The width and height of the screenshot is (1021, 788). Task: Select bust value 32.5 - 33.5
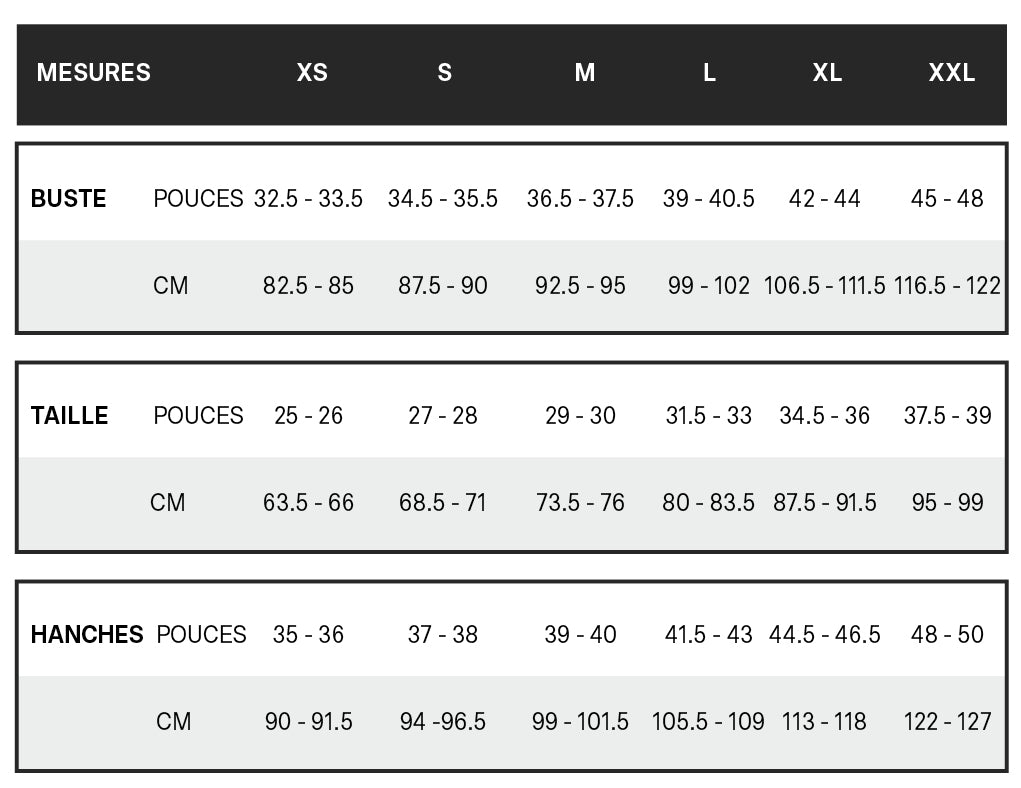pos(308,199)
